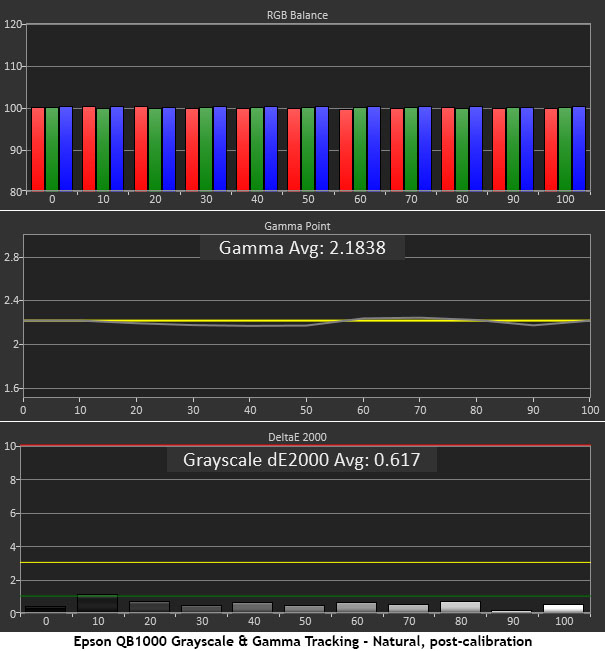
Task: Click the blue bar at 70 in RGB Balance
Action: coord(425,149)
